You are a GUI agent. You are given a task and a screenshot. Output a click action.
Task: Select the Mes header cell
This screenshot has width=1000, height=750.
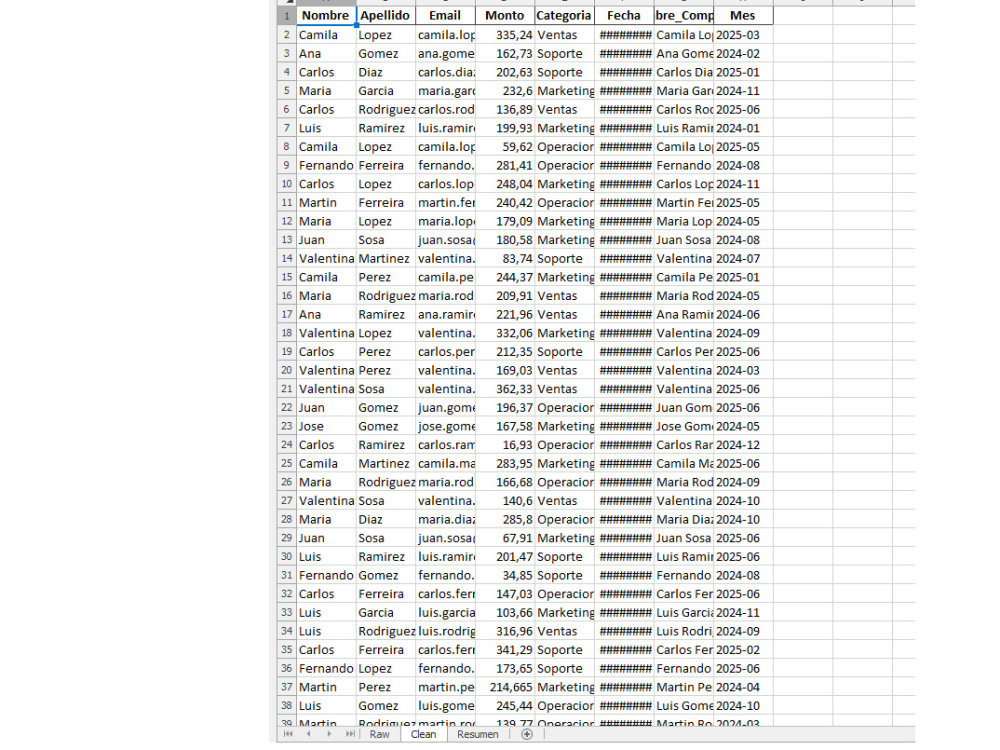click(x=743, y=15)
